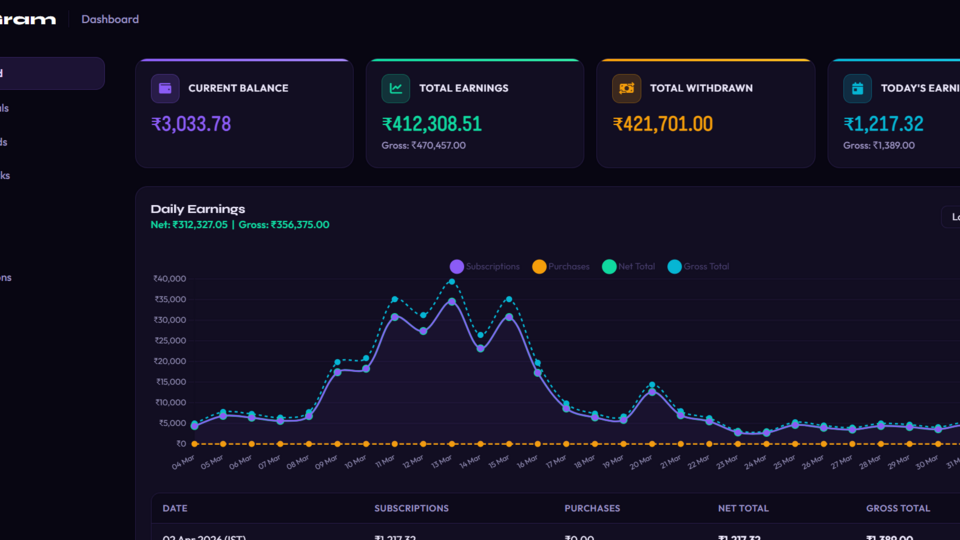Select the Purchases data point on 04 Mar
The height and width of the screenshot is (540, 960).
click(195, 444)
